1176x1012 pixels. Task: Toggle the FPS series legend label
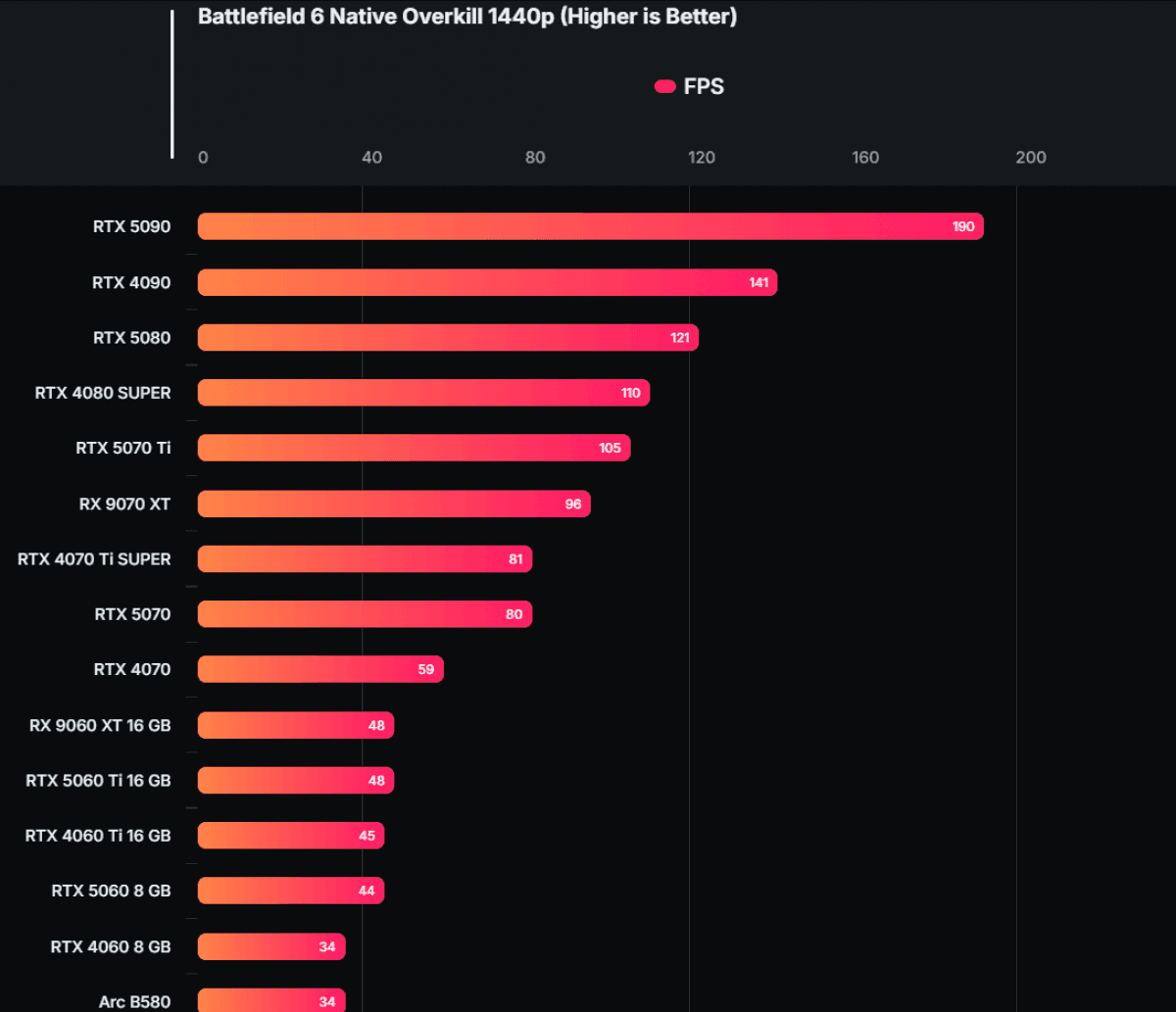(x=704, y=87)
